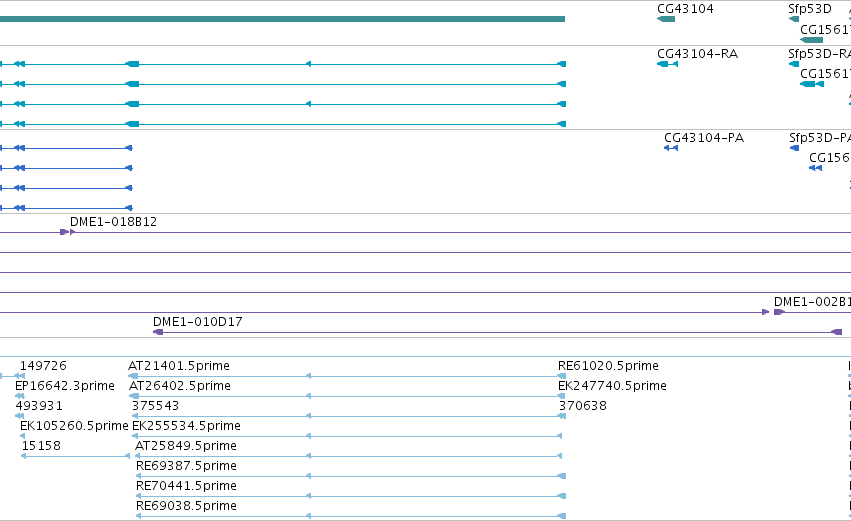Click the 493931 feature label
The height and width of the screenshot is (521, 851).
click(x=39, y=406)
